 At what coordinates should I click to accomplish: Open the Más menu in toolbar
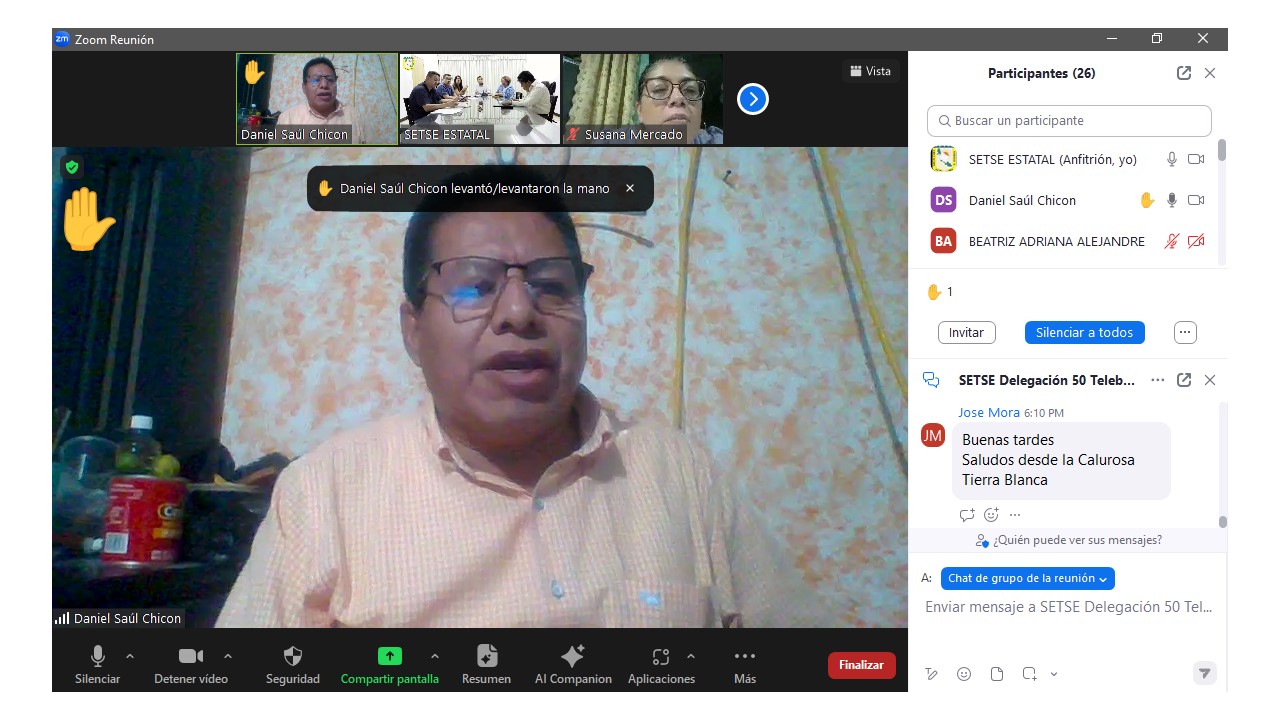click(744, 657)
